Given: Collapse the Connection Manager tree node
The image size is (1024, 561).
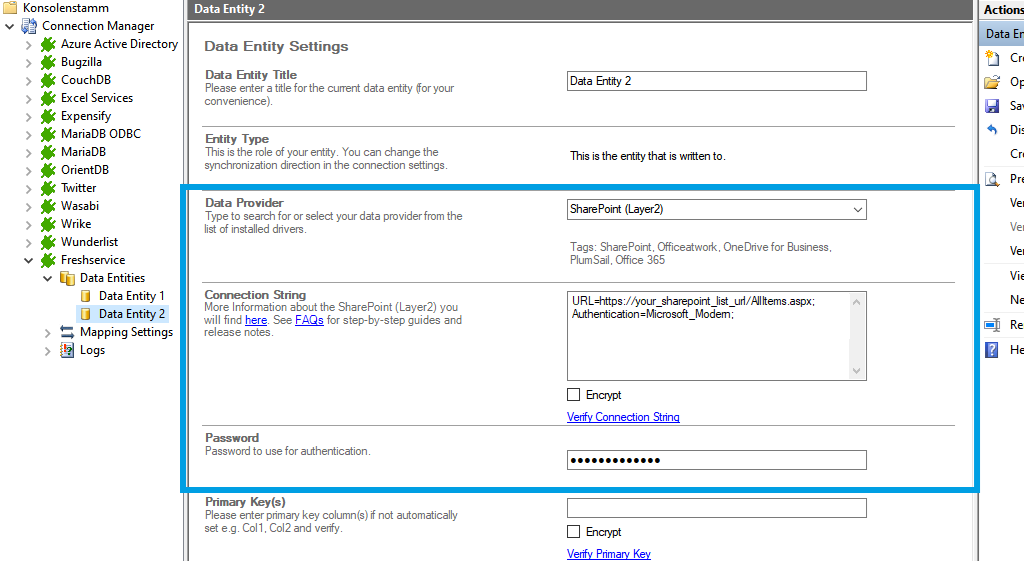Looking at the screenshot, I should [10, 27].
